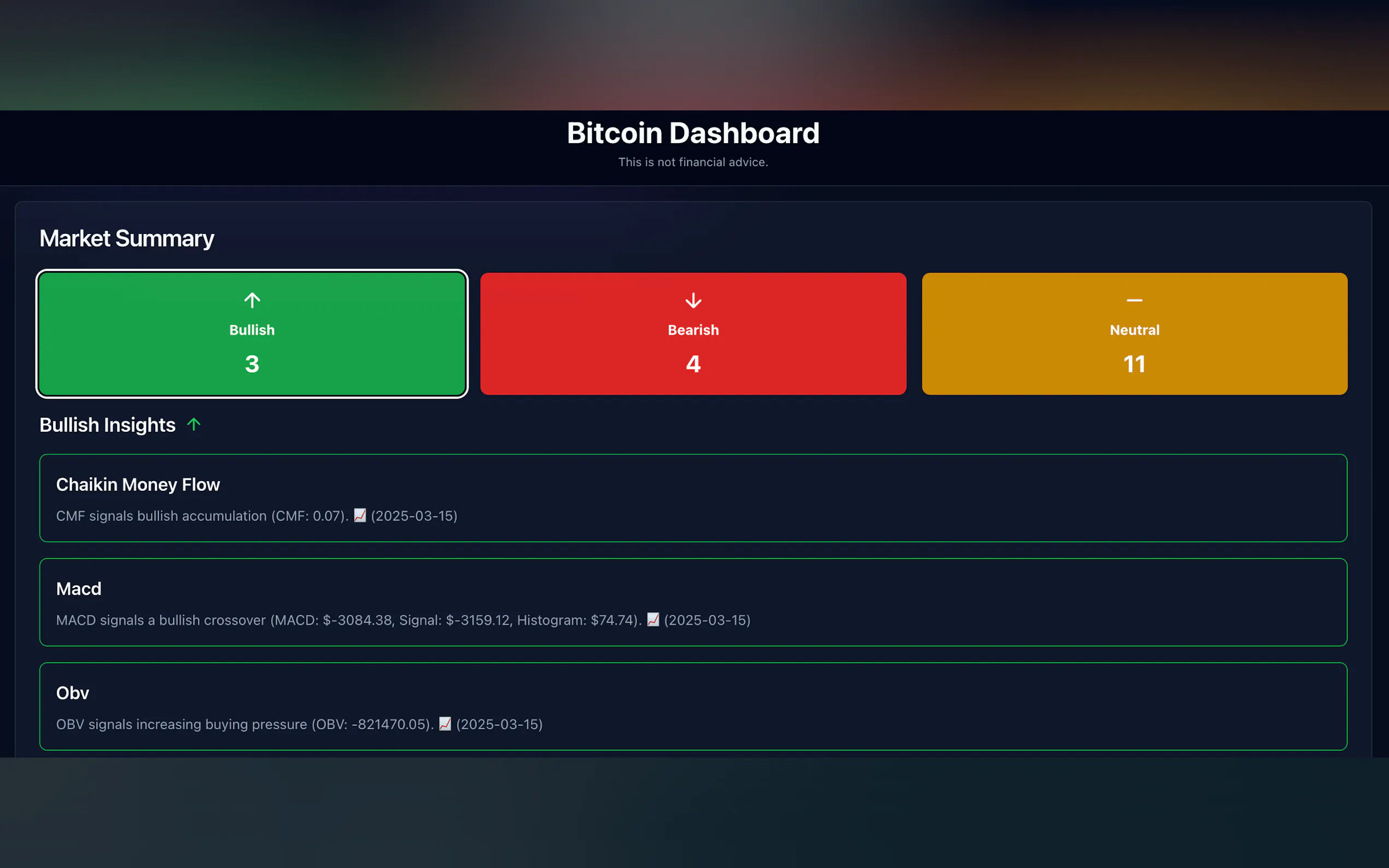Click chart emoji in Macd description

pyautogui.click(x=653, y=620)
